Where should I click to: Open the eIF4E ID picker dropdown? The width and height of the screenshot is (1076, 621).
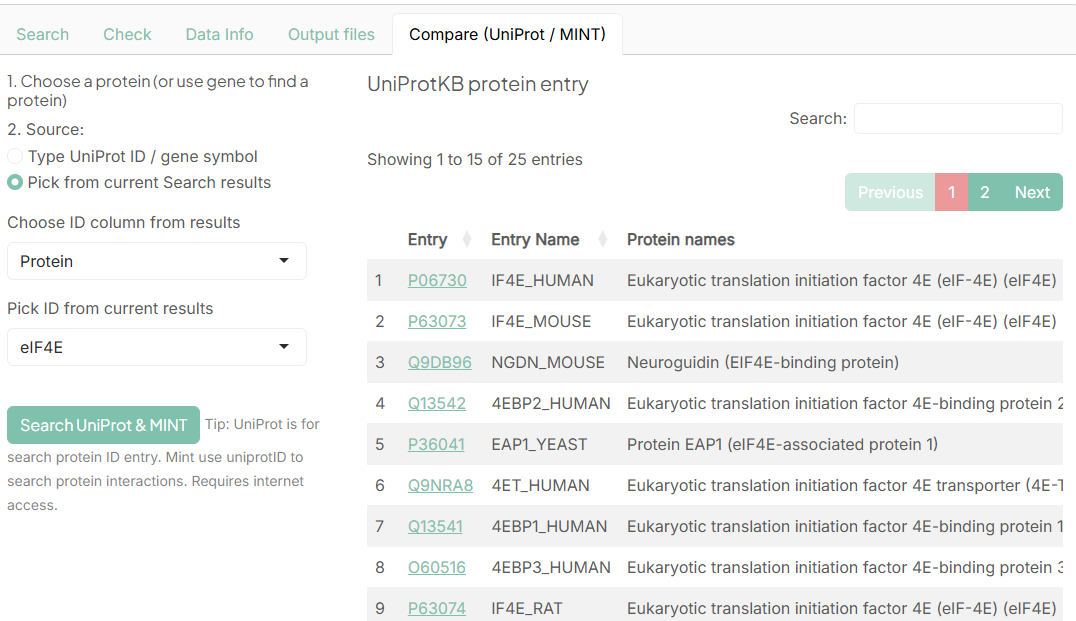tap(156, 347)
